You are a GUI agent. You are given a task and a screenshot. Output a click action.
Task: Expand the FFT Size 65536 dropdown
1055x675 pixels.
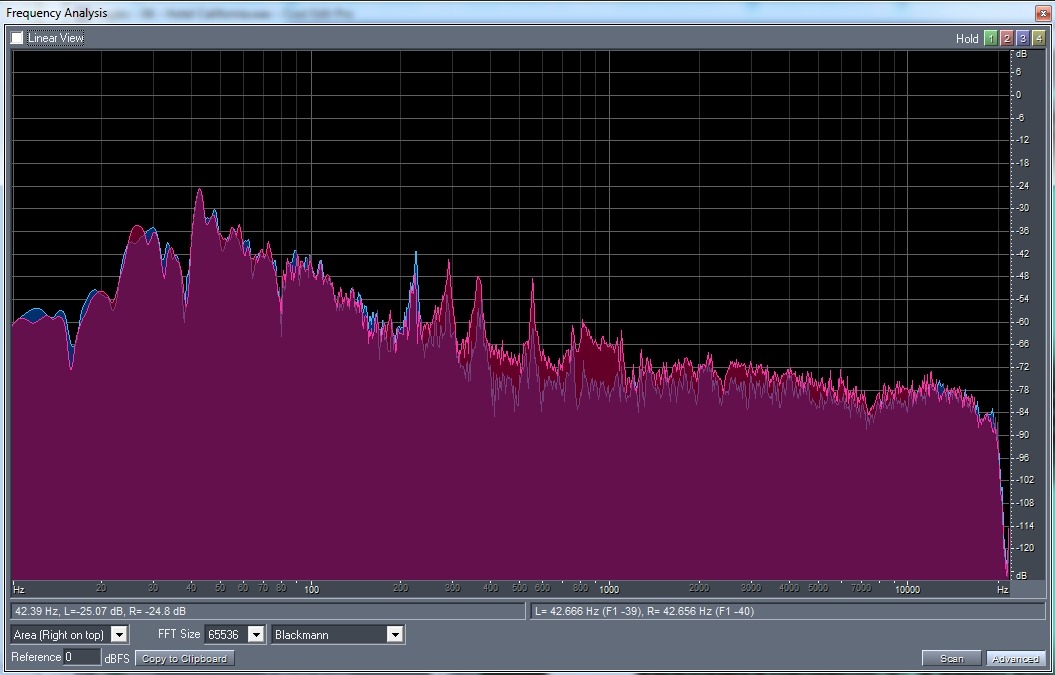pyautogui.click(x=235, y=635)
